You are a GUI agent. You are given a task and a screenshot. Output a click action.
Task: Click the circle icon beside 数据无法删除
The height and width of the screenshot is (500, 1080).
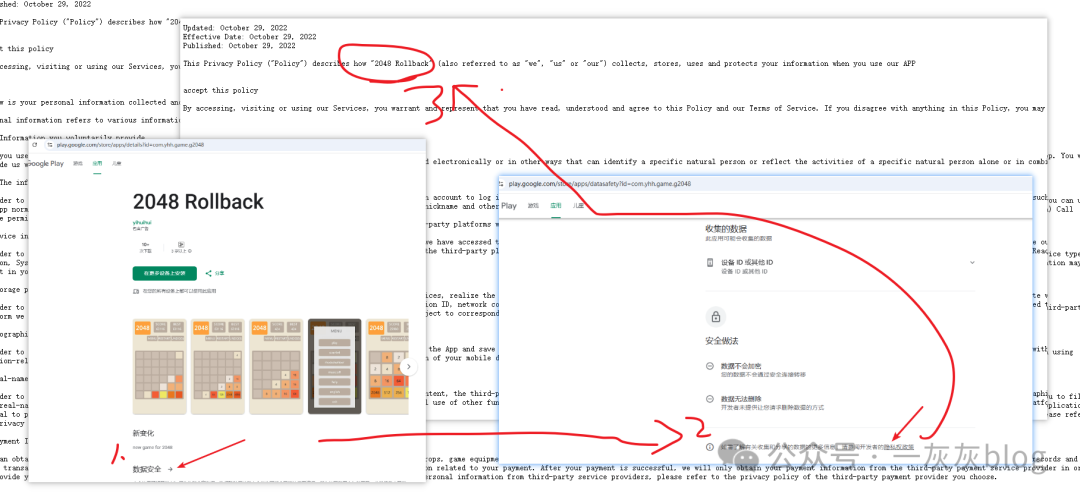(x=709, y=399)
